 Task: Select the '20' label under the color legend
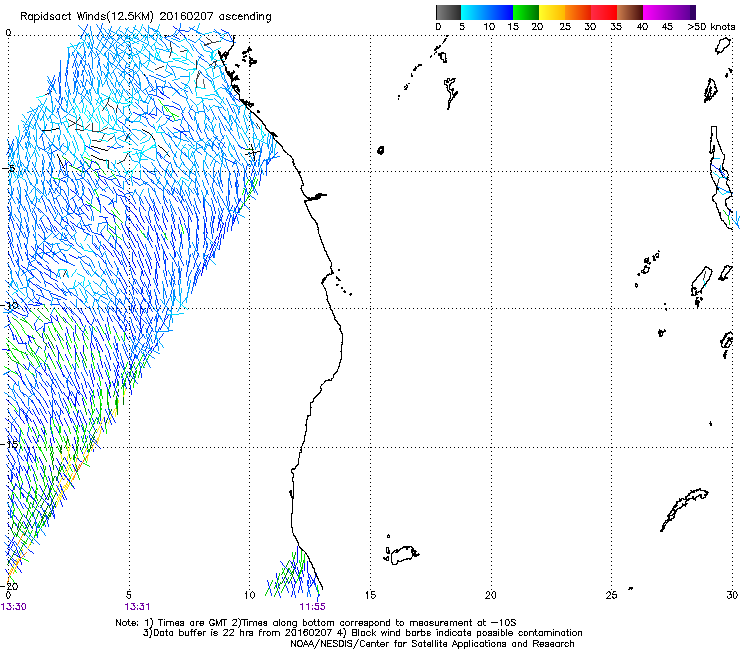[x=537, y=27]
